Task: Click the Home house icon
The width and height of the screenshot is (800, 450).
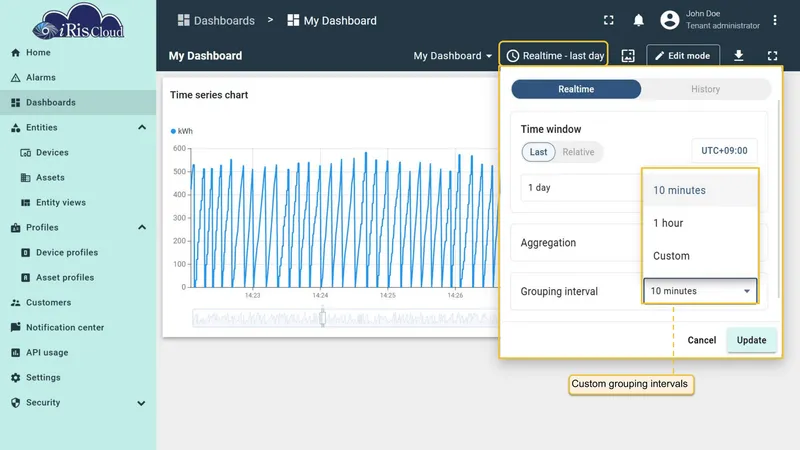Action: [x=15, y=53]
